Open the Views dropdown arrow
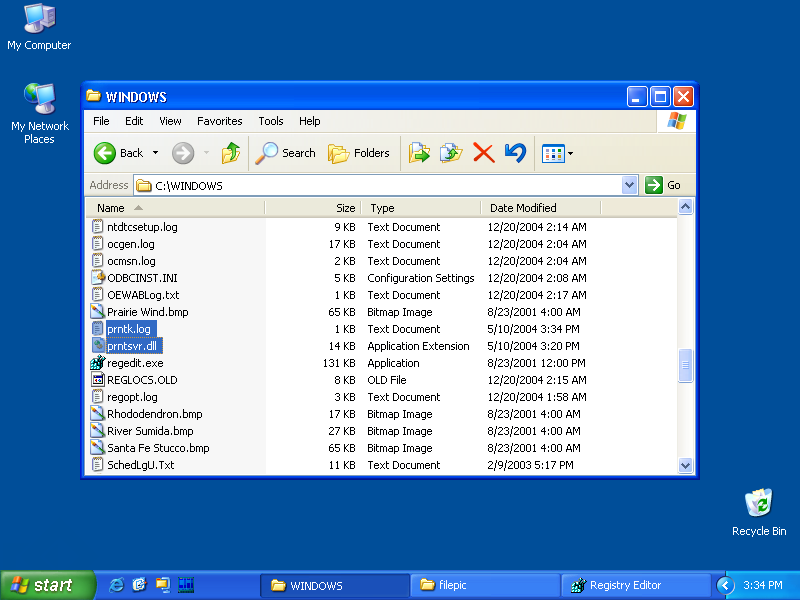 [570, 153]
